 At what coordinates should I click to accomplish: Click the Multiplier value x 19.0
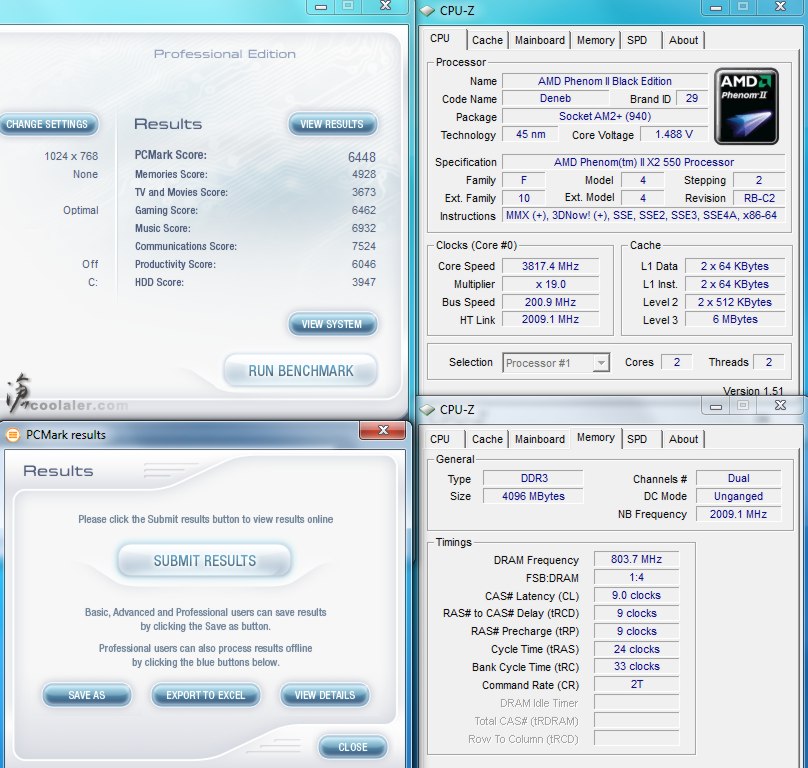[550, 285]
